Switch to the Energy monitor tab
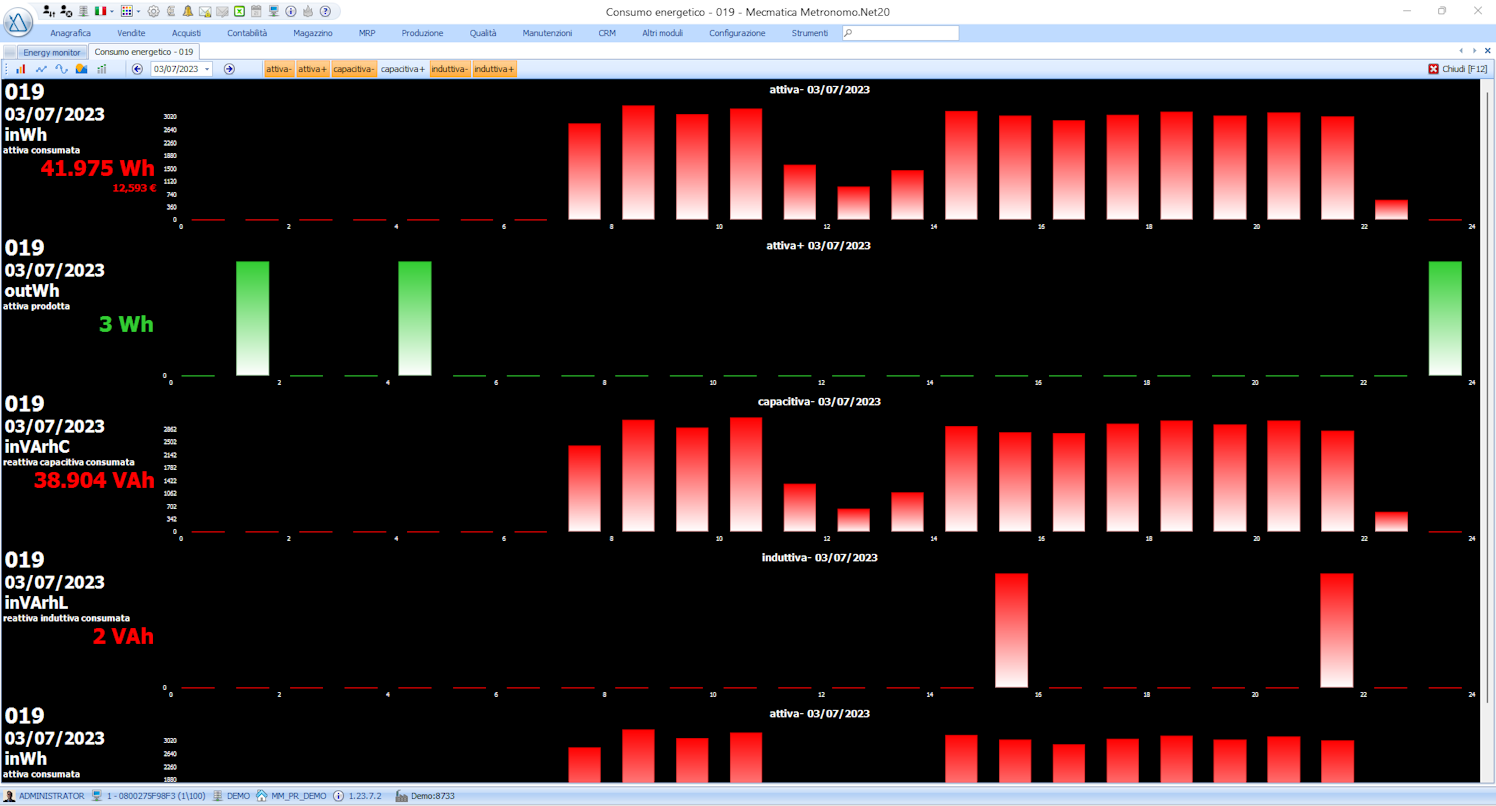The height and width of the screenshot is (806, 1496). click(52, 52)
